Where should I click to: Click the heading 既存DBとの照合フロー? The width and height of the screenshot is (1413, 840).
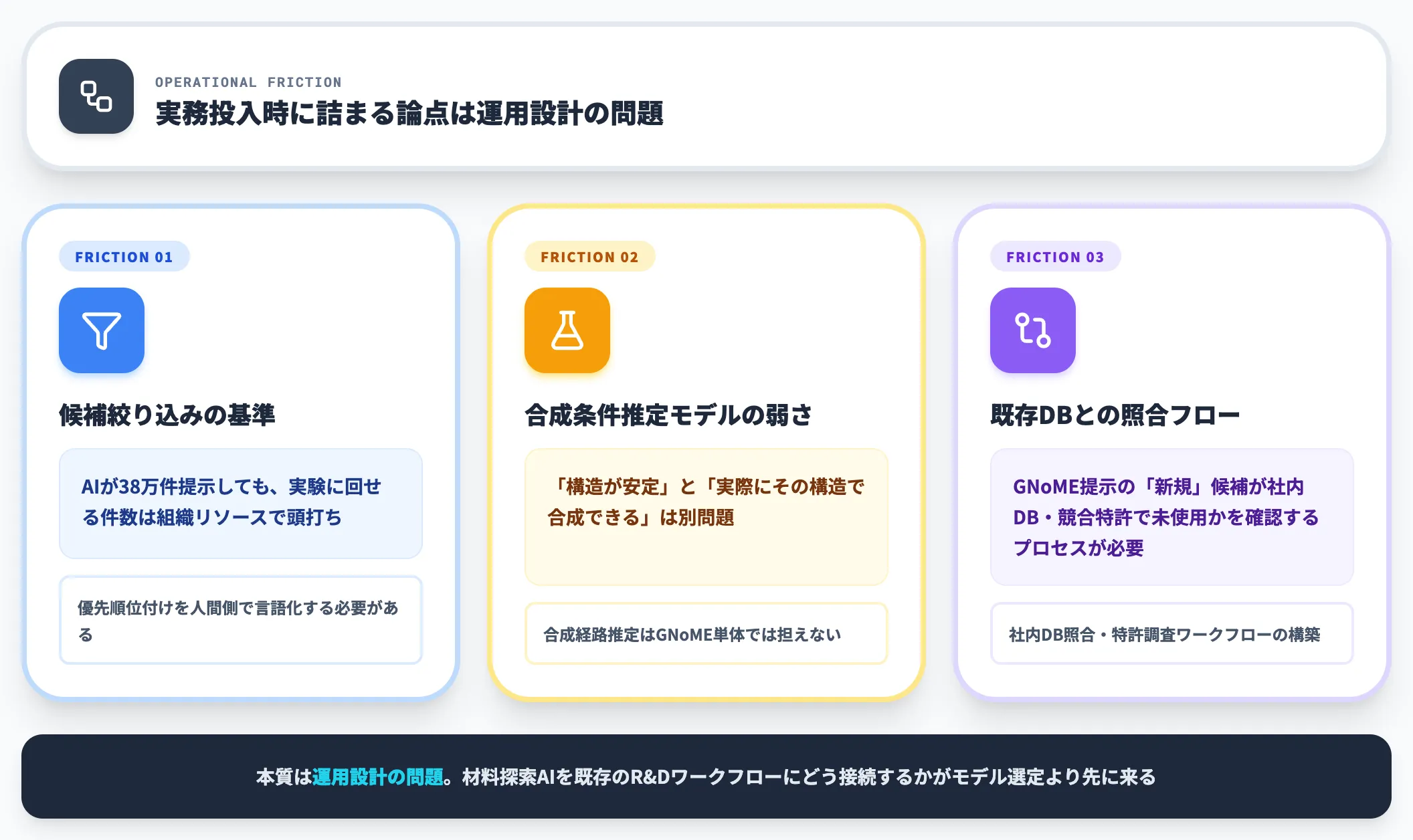1115,415
